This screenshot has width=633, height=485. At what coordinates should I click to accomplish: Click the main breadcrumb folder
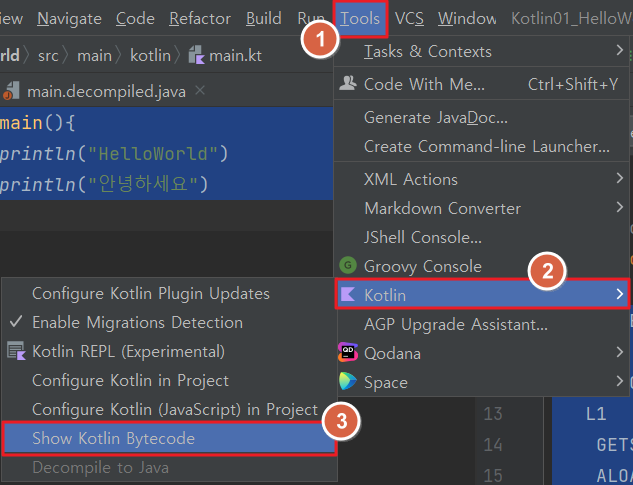tap(94, 55)
